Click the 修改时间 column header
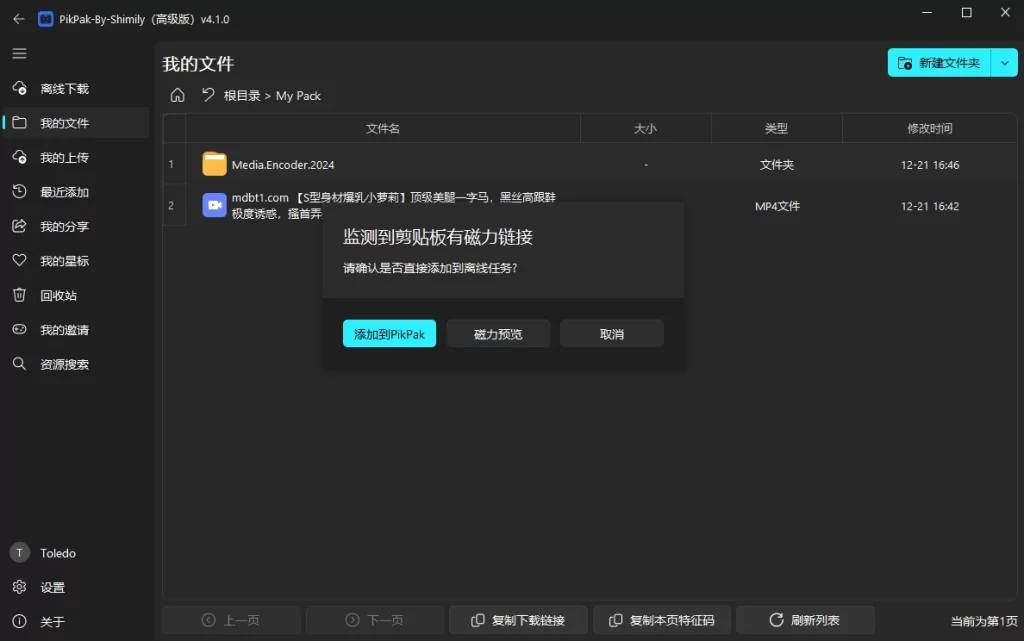The image size is (1024, 641). pos(929,129)
